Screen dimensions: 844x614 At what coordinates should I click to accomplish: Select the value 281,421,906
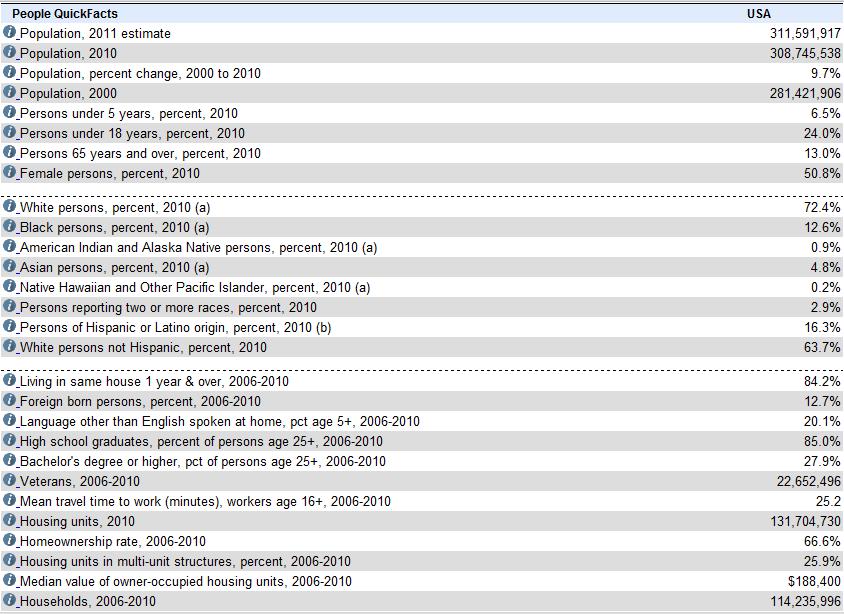tap(805, 93)
